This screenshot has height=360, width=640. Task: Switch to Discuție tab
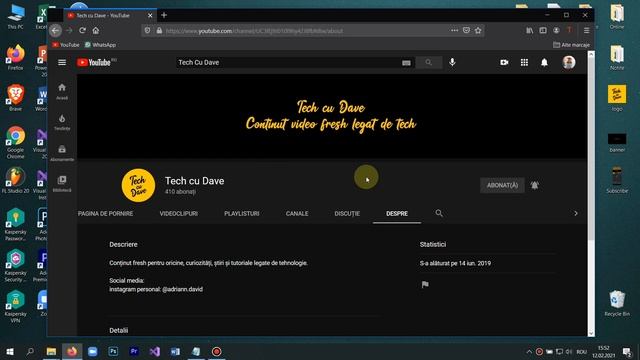click(x=347, y=213)
